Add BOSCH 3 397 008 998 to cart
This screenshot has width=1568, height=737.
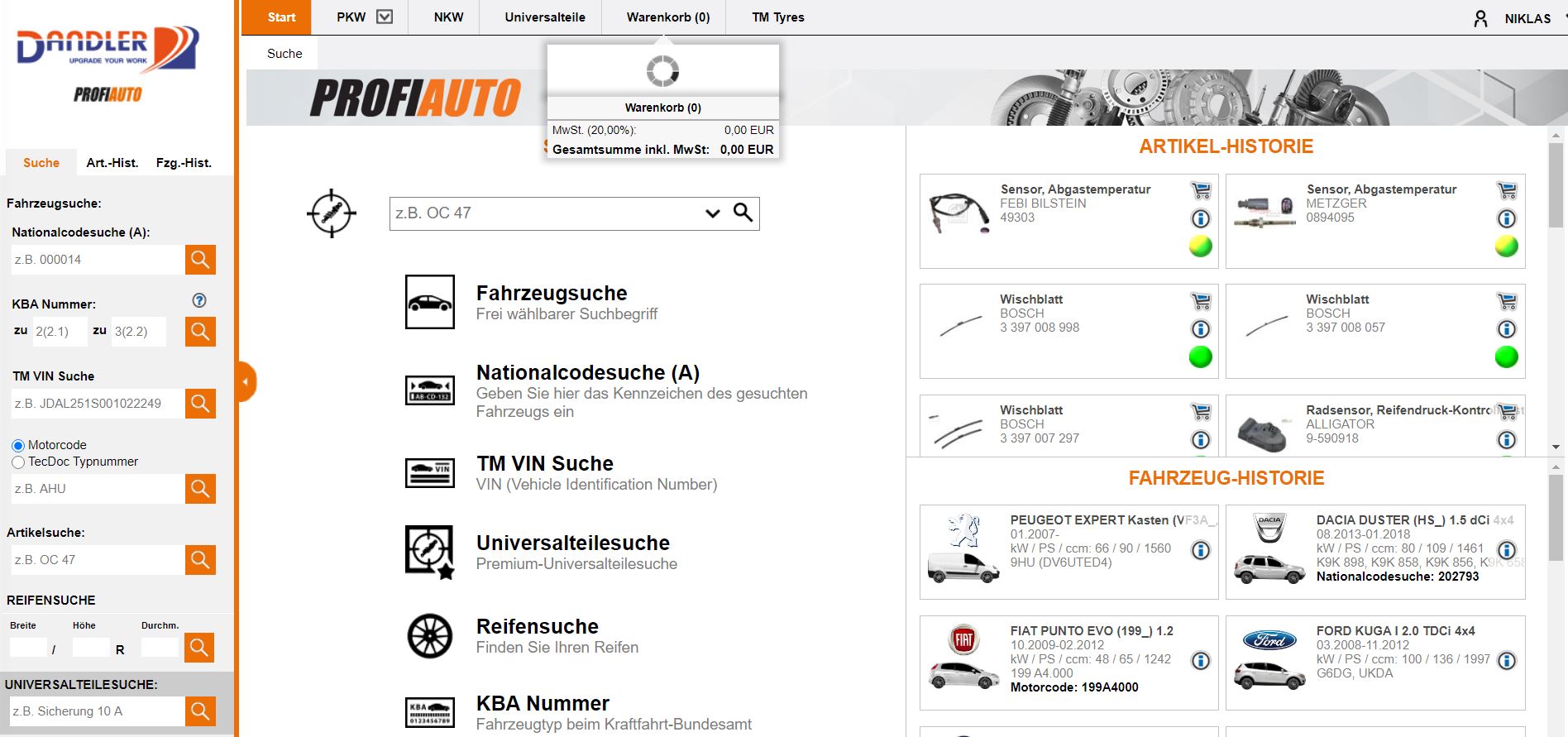coord(1201,301)
